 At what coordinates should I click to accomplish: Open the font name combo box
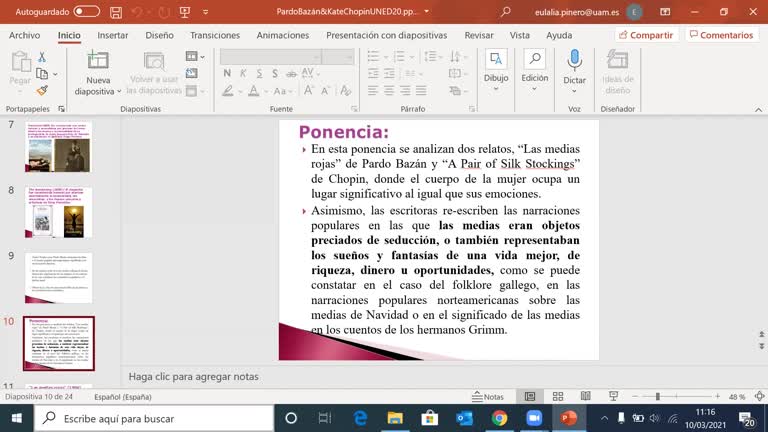(x=271, y=57)
